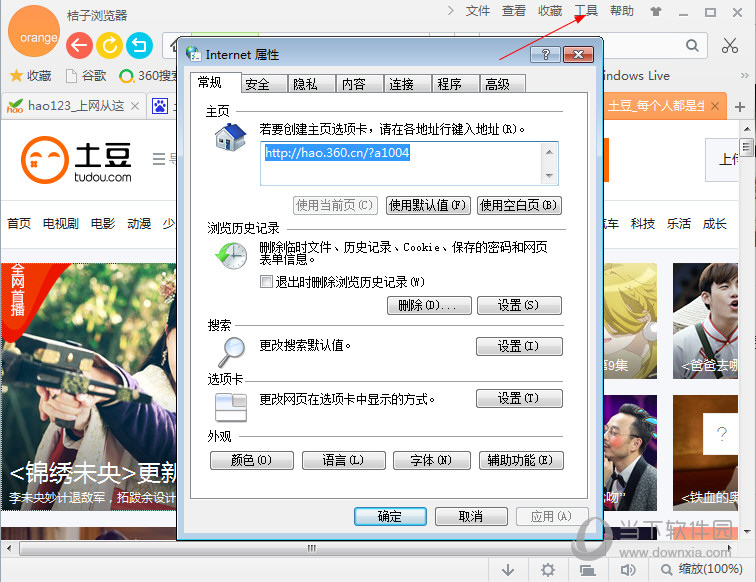Go back with the red arrow button
The width and height of the screenshot is (756, 582).
(80, 45)
